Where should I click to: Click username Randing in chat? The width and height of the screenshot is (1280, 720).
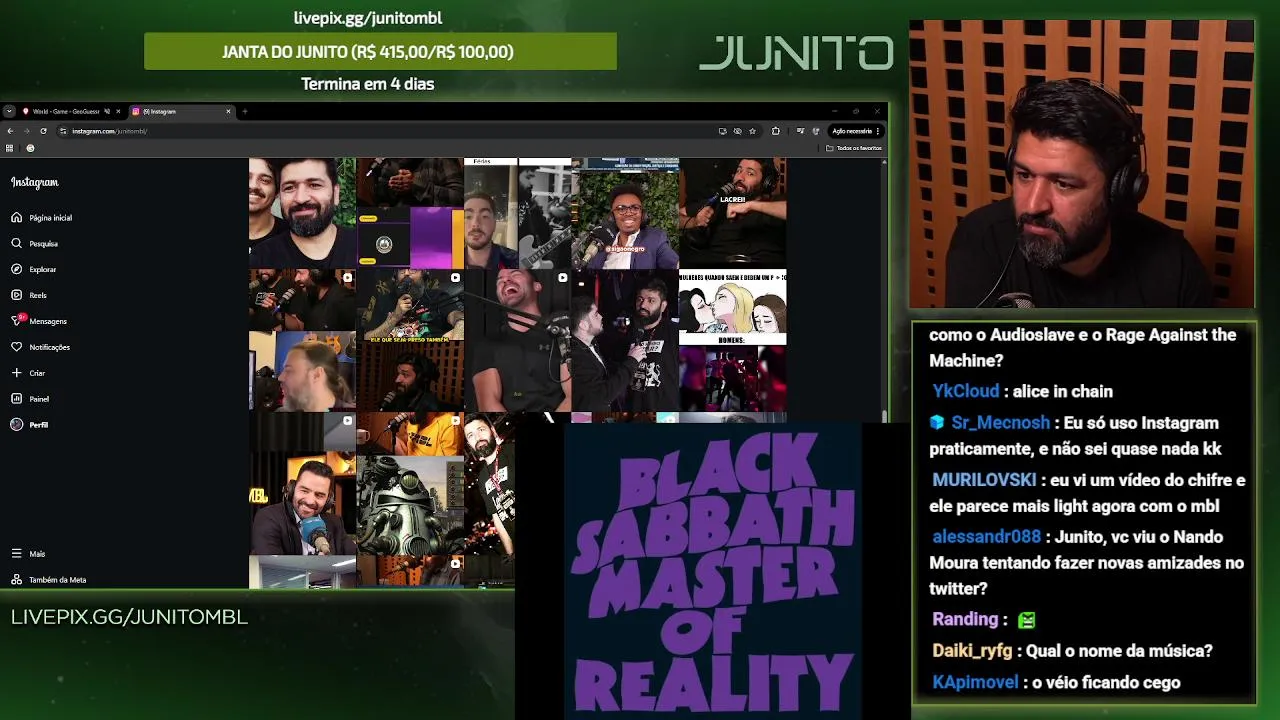(x=965, y=620)
